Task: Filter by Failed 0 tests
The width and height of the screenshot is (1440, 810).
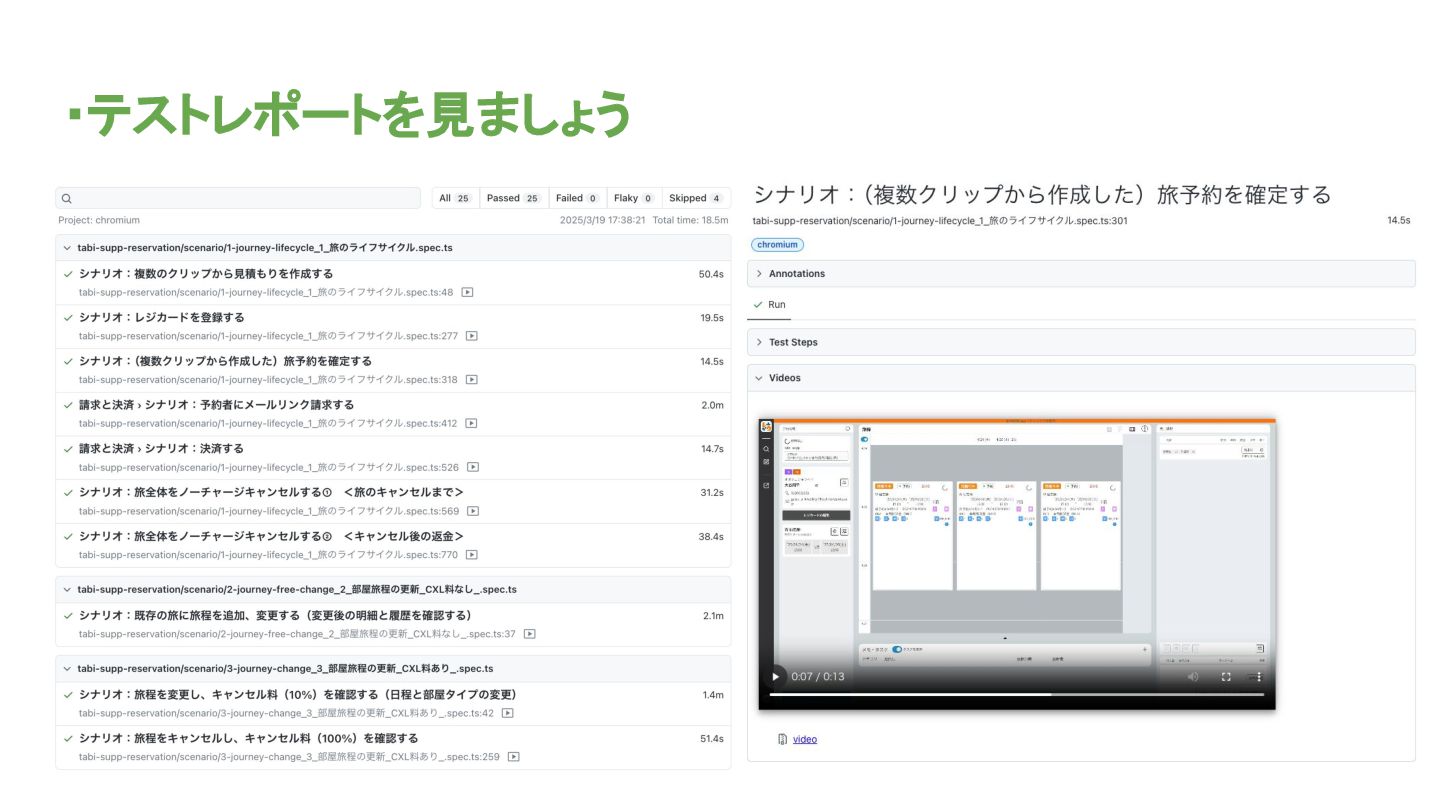Action: click(576, 198)
